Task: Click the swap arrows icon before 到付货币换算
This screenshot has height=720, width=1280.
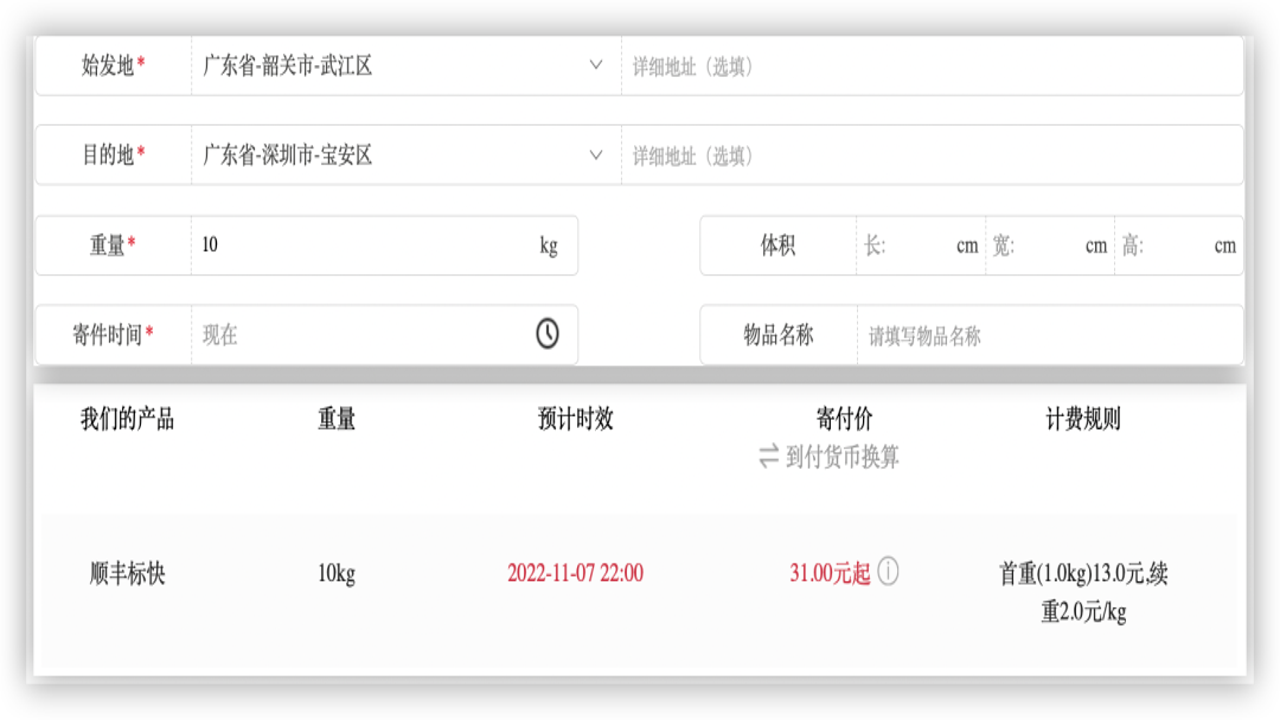Action: [768, 457]
